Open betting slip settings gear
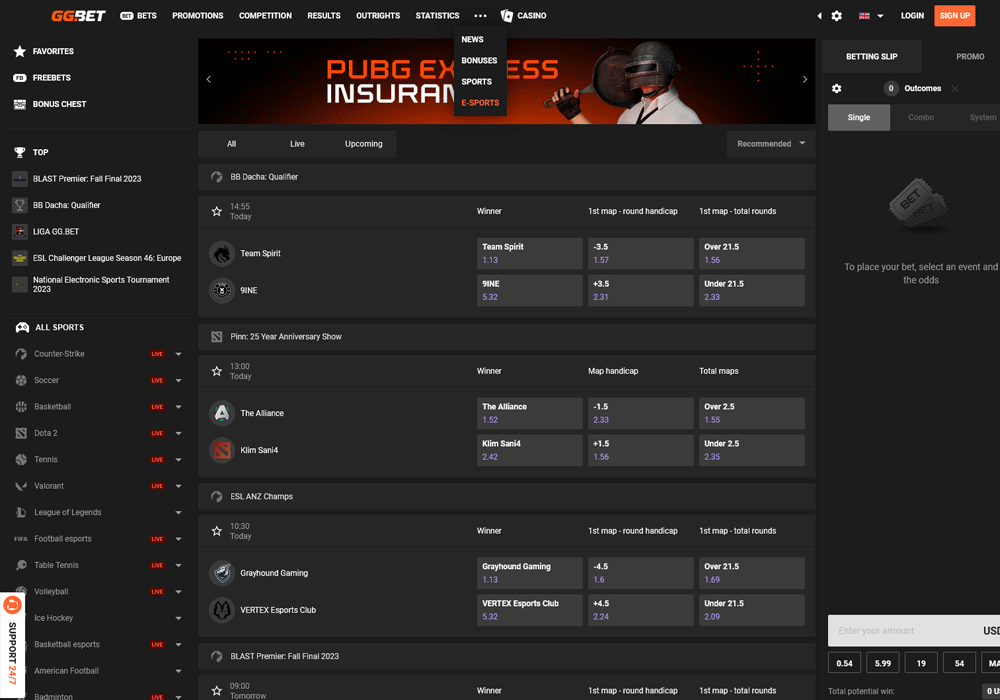 [x=837, y=89]
